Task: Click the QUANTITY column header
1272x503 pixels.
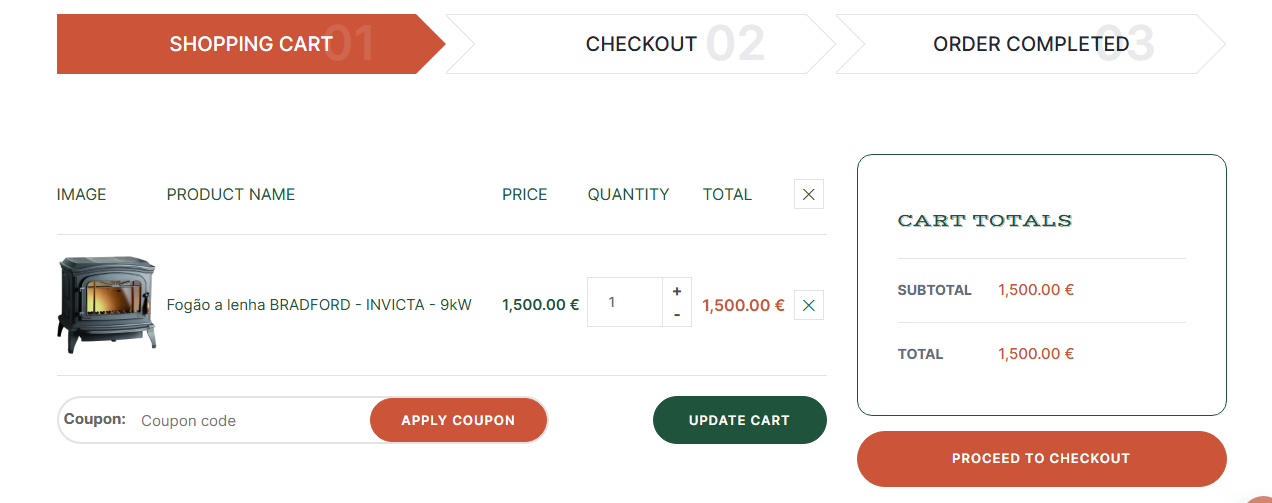Action: (628, 194)
